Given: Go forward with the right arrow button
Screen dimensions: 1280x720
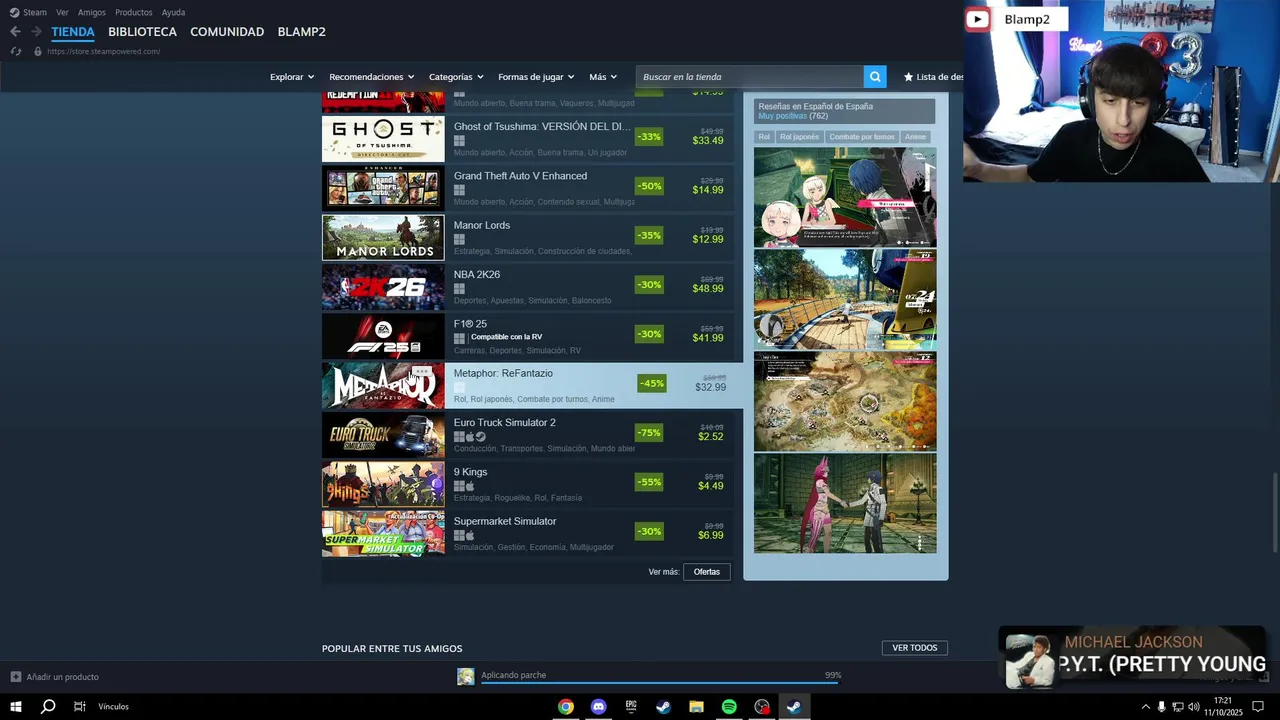Looking at the screenshot, I should tap(36, 32).
